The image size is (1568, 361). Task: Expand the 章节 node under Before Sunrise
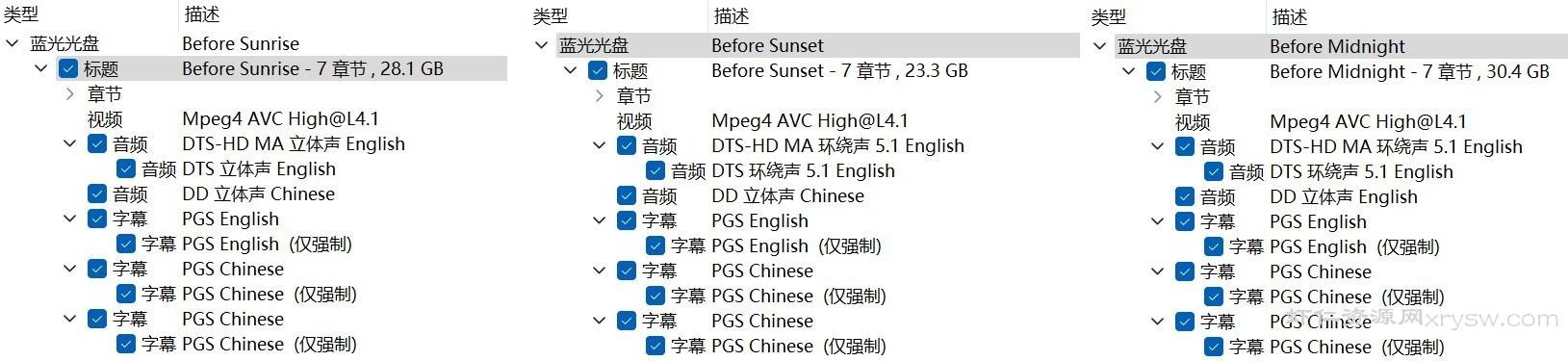(69, 94)
